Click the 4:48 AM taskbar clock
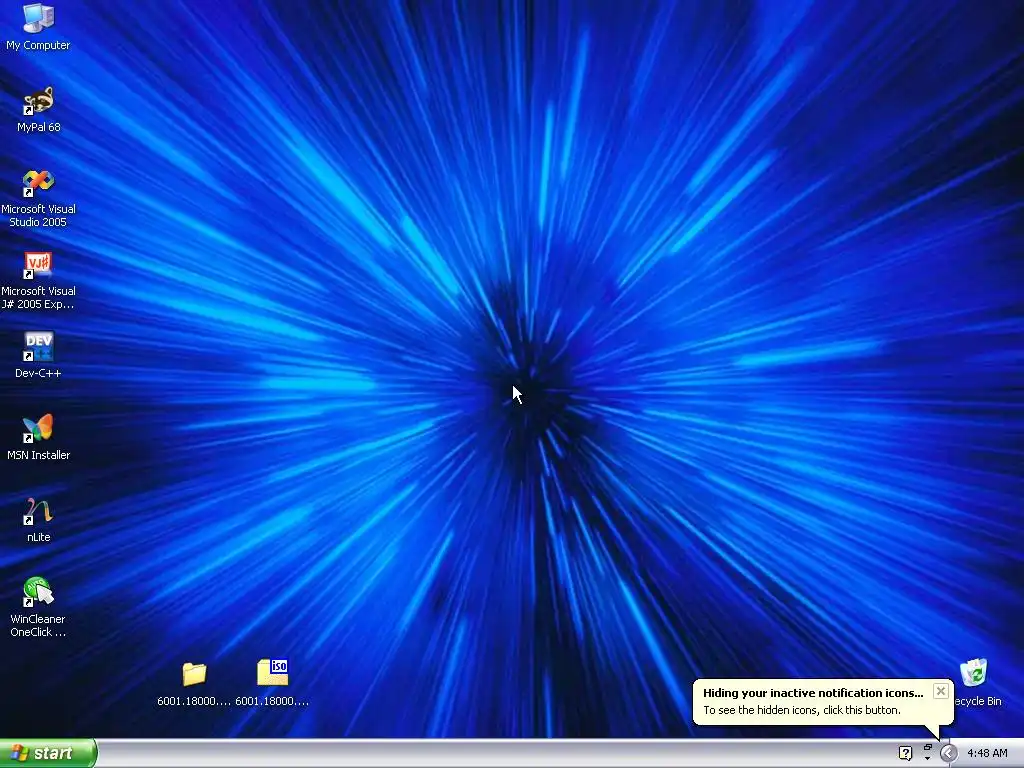Image resolution: width=1024 pixels, height=768 pixels. tap(987, 754)
